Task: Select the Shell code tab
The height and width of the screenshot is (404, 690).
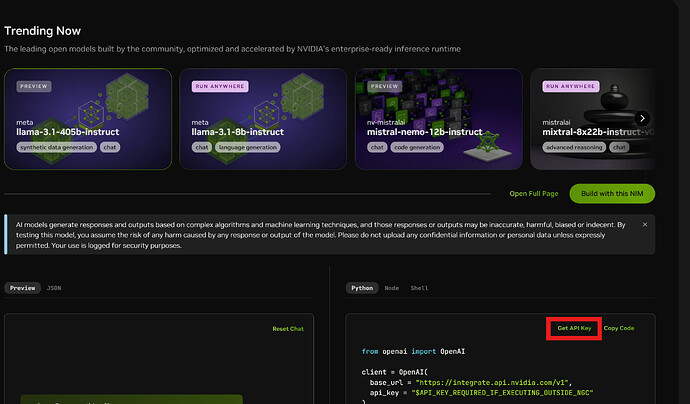Action: click(x=419, y=288)
